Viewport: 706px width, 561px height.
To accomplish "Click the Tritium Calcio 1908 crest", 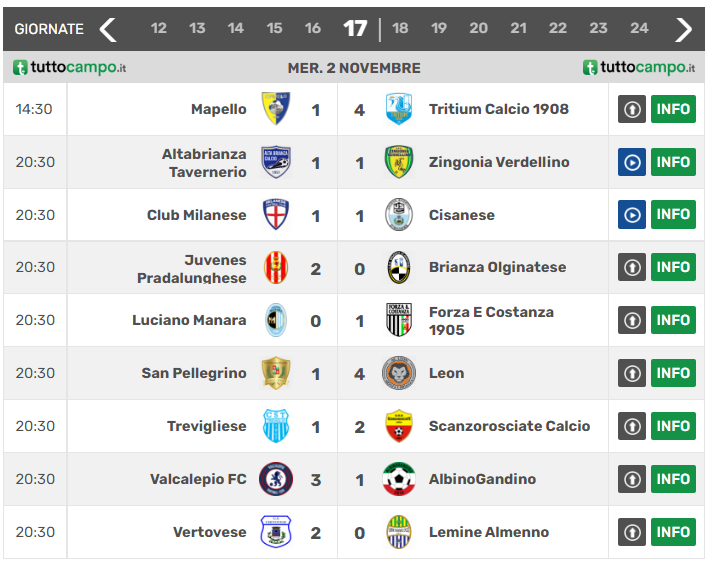I will [x=399, y=109].
